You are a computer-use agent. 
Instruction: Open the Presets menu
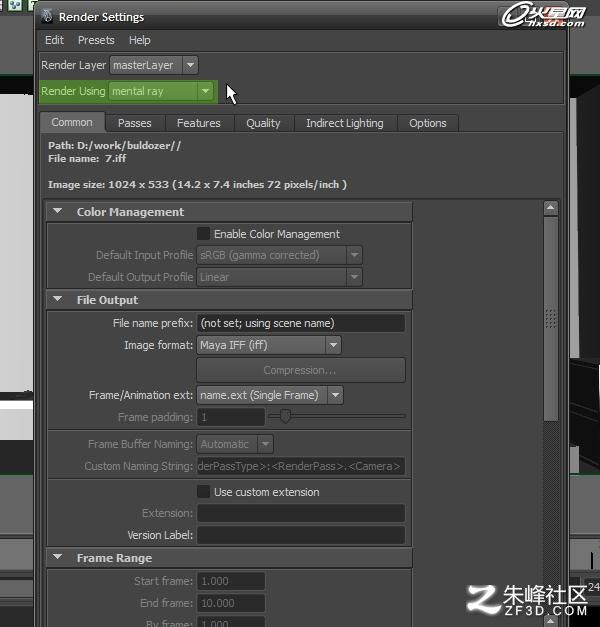(96, 40)
